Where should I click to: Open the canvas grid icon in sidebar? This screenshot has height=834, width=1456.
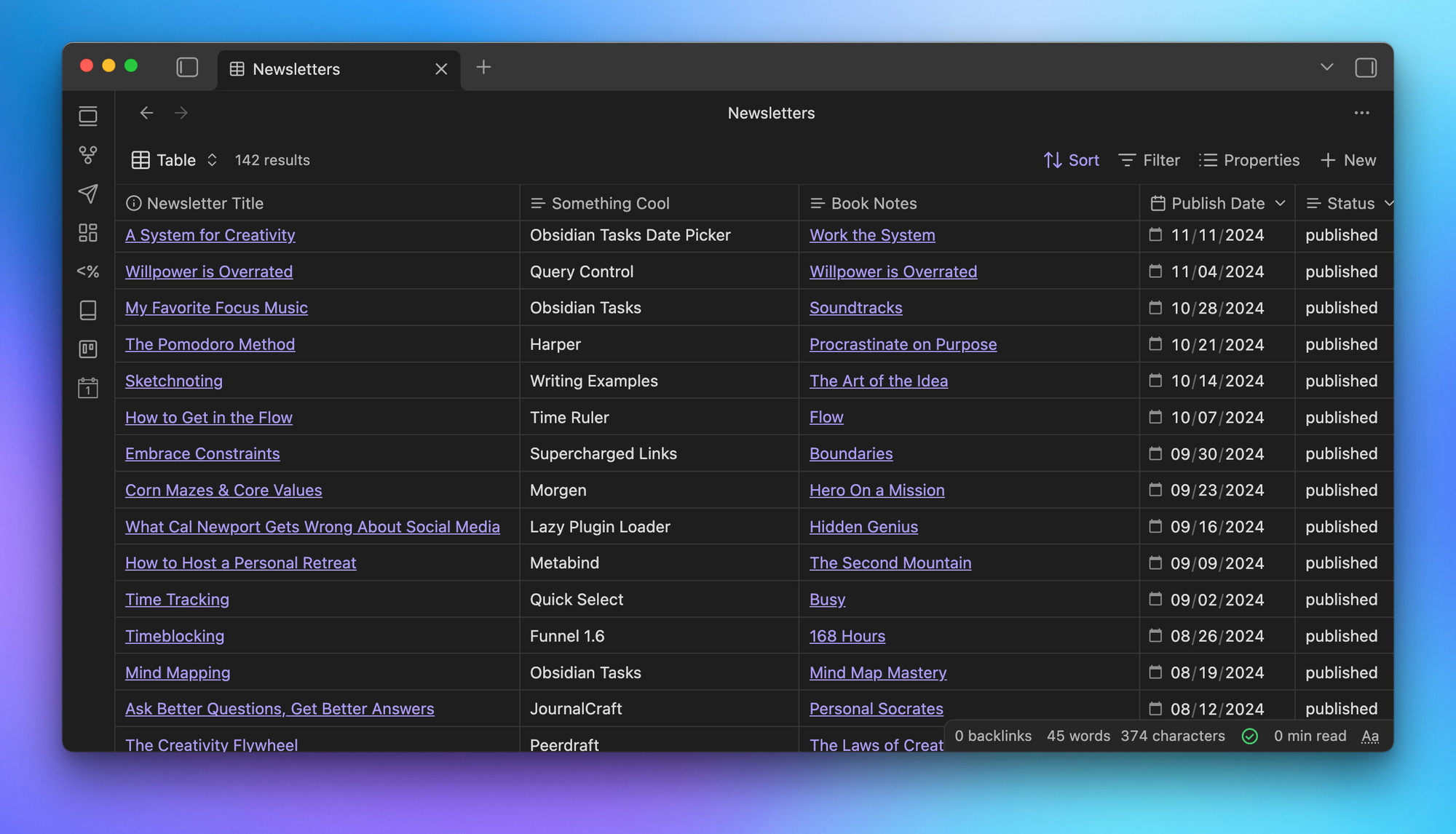click(88, 233)
